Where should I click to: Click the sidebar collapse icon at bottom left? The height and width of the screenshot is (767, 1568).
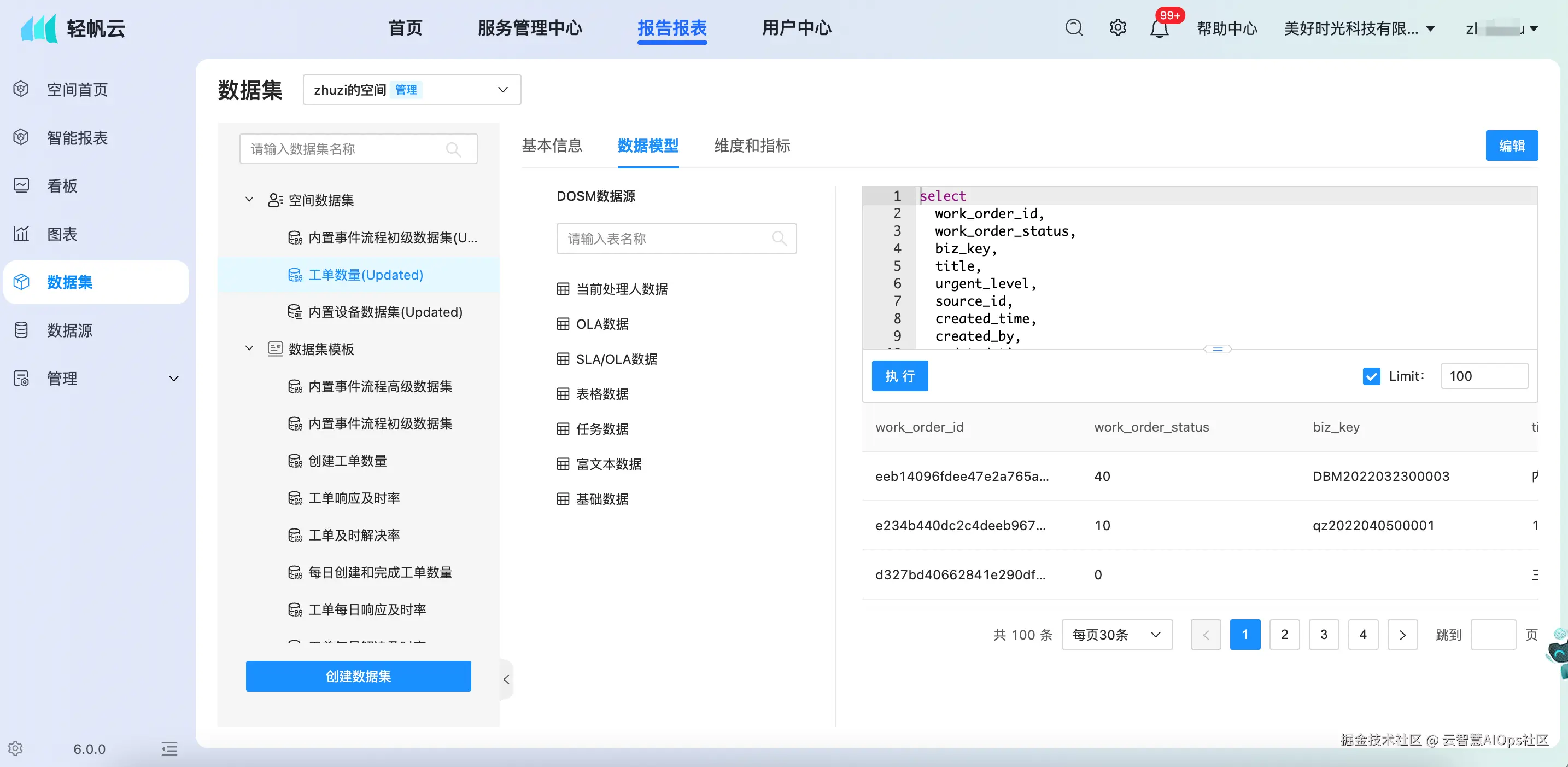[x=169, y=749]
